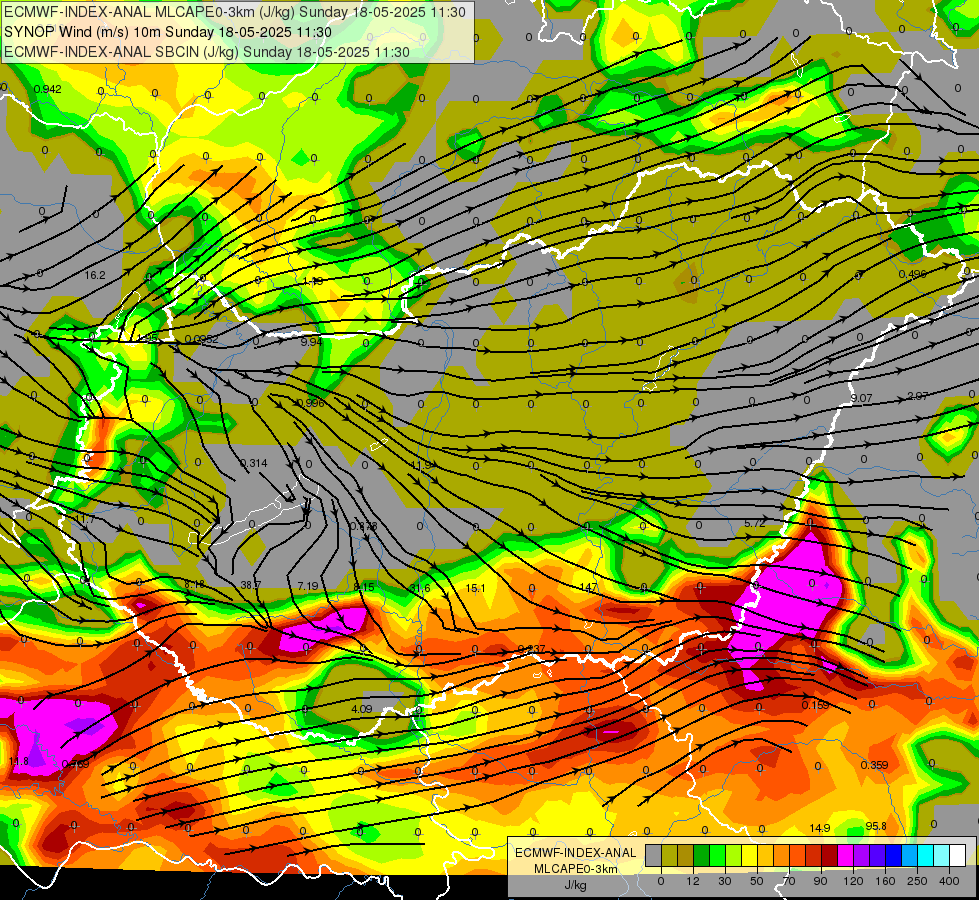The height and width of the screenshot is (900, 979).
Task: Click the station value 15.1
Action: 475,588
